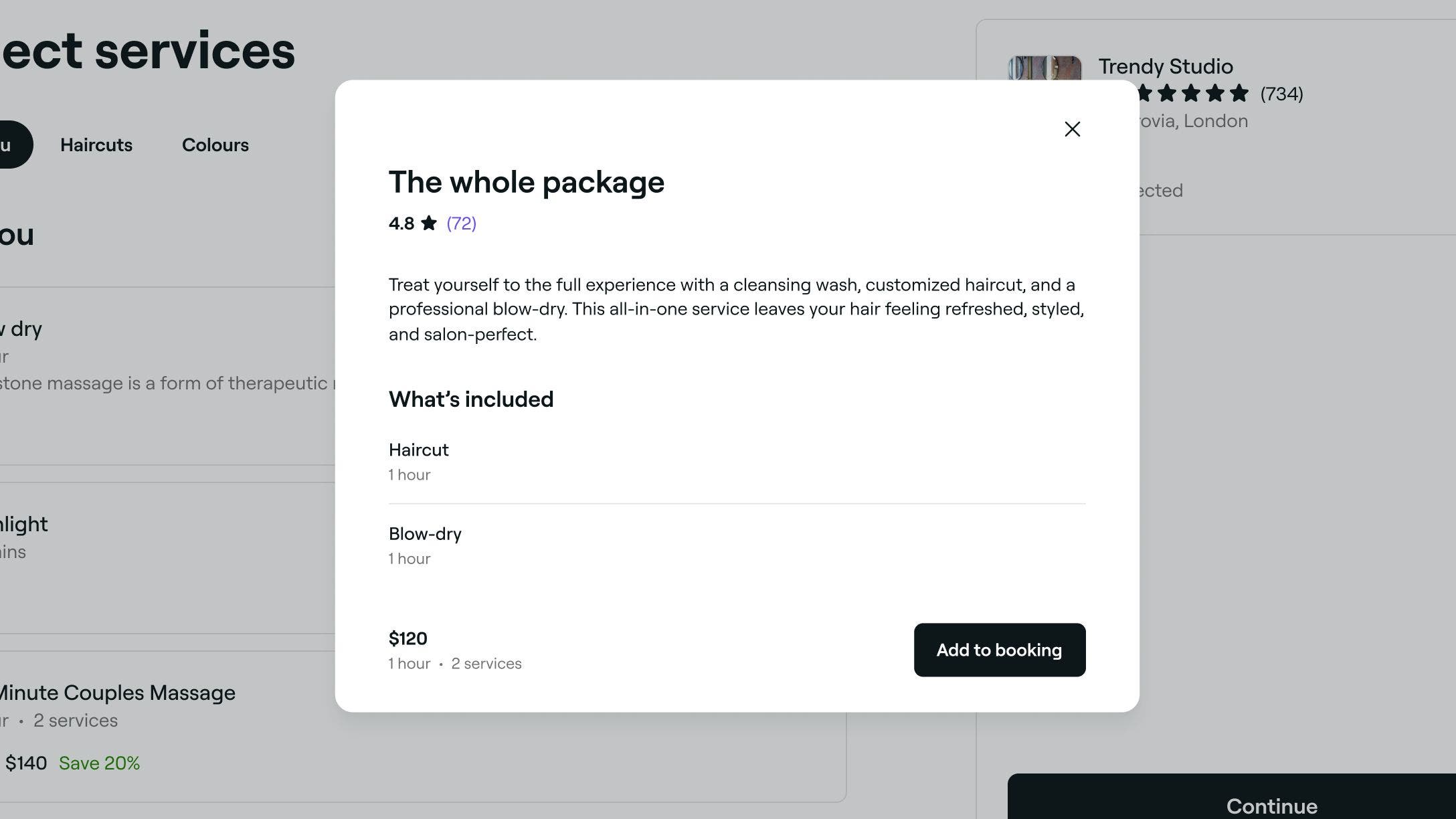Viewport: 1456px width, 819px height.
Task: Click The whole package title
Action: tap(527, 182)
